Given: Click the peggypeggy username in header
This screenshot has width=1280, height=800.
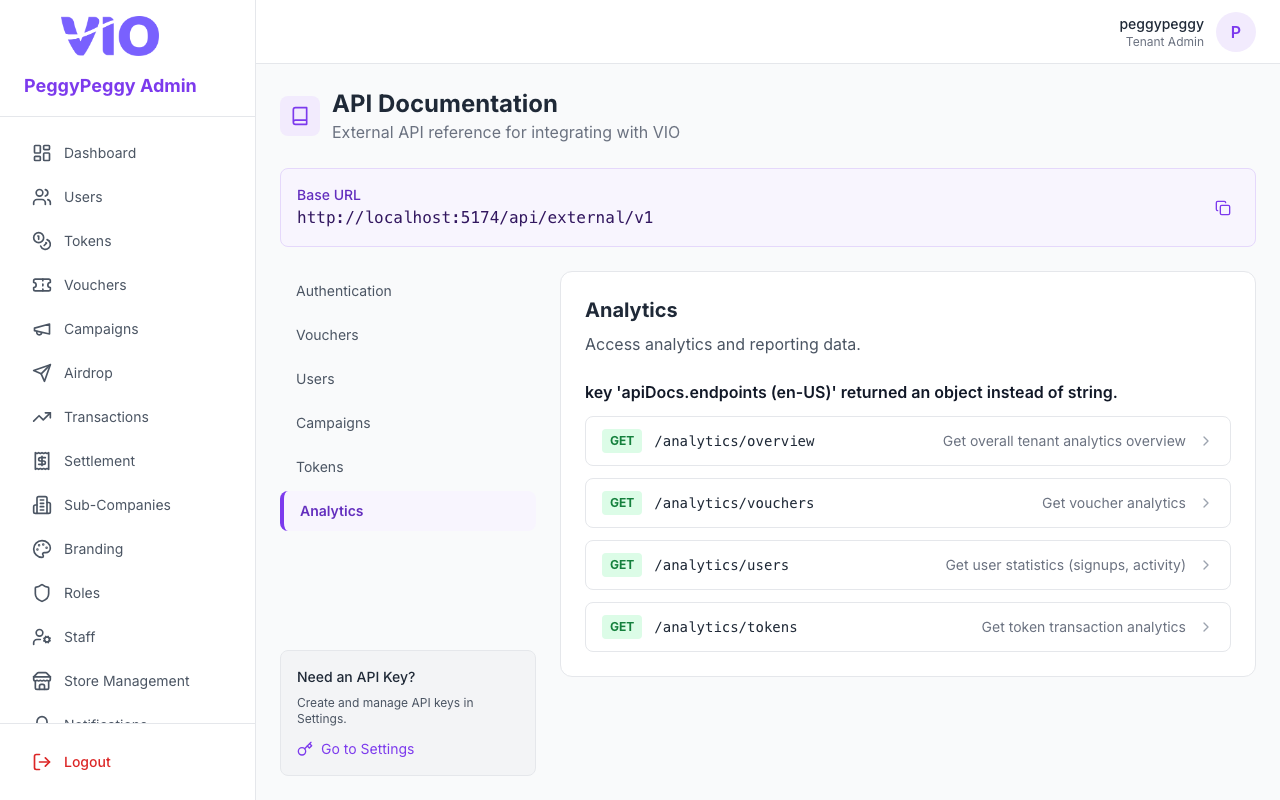Looking at the screenshot, I should 1161,23.
